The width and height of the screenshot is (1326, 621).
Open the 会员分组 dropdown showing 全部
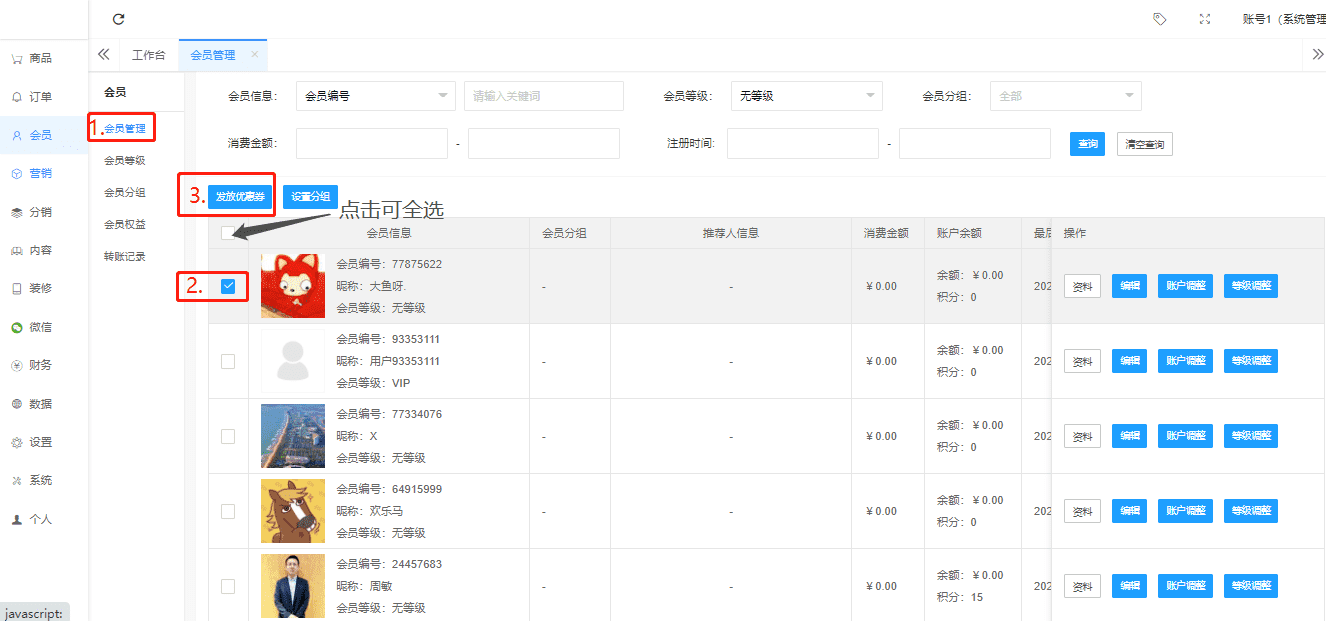[1065, 96]
